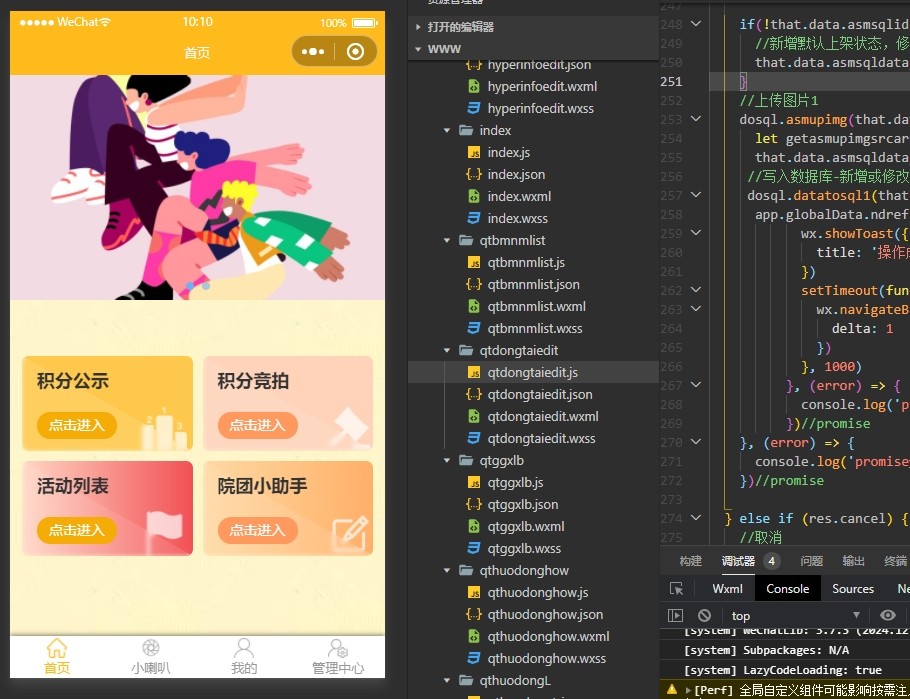Image resolution: width=910 pixels, height=699 pixels.
Task: Open the Wxml debugger tab
Action: tap(727, 589)
